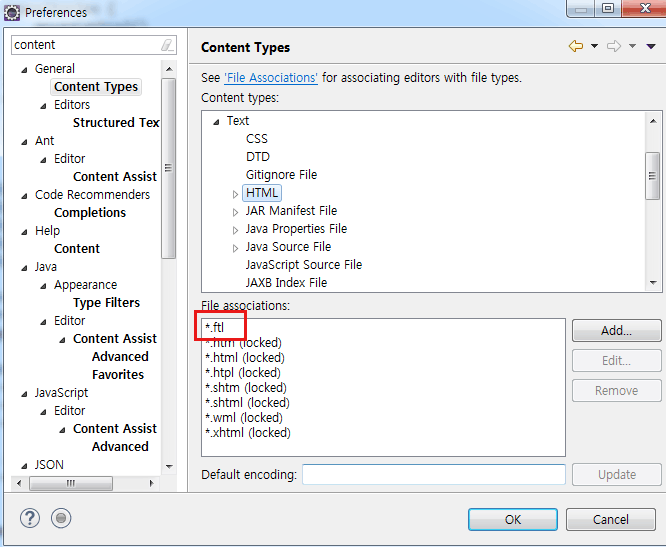Open the help question mark icon
Viewport: 666px width, 547px height.
click(30, 518)
